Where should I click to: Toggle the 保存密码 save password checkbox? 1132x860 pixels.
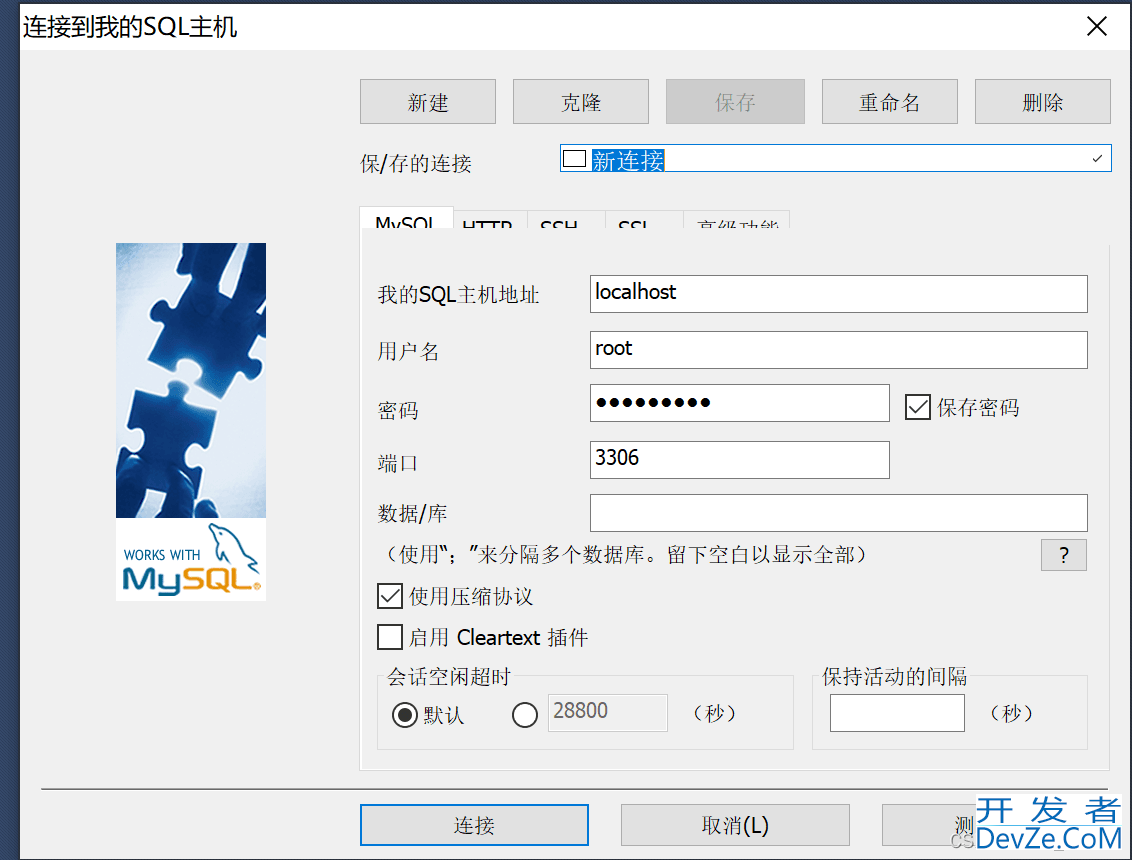918,407
